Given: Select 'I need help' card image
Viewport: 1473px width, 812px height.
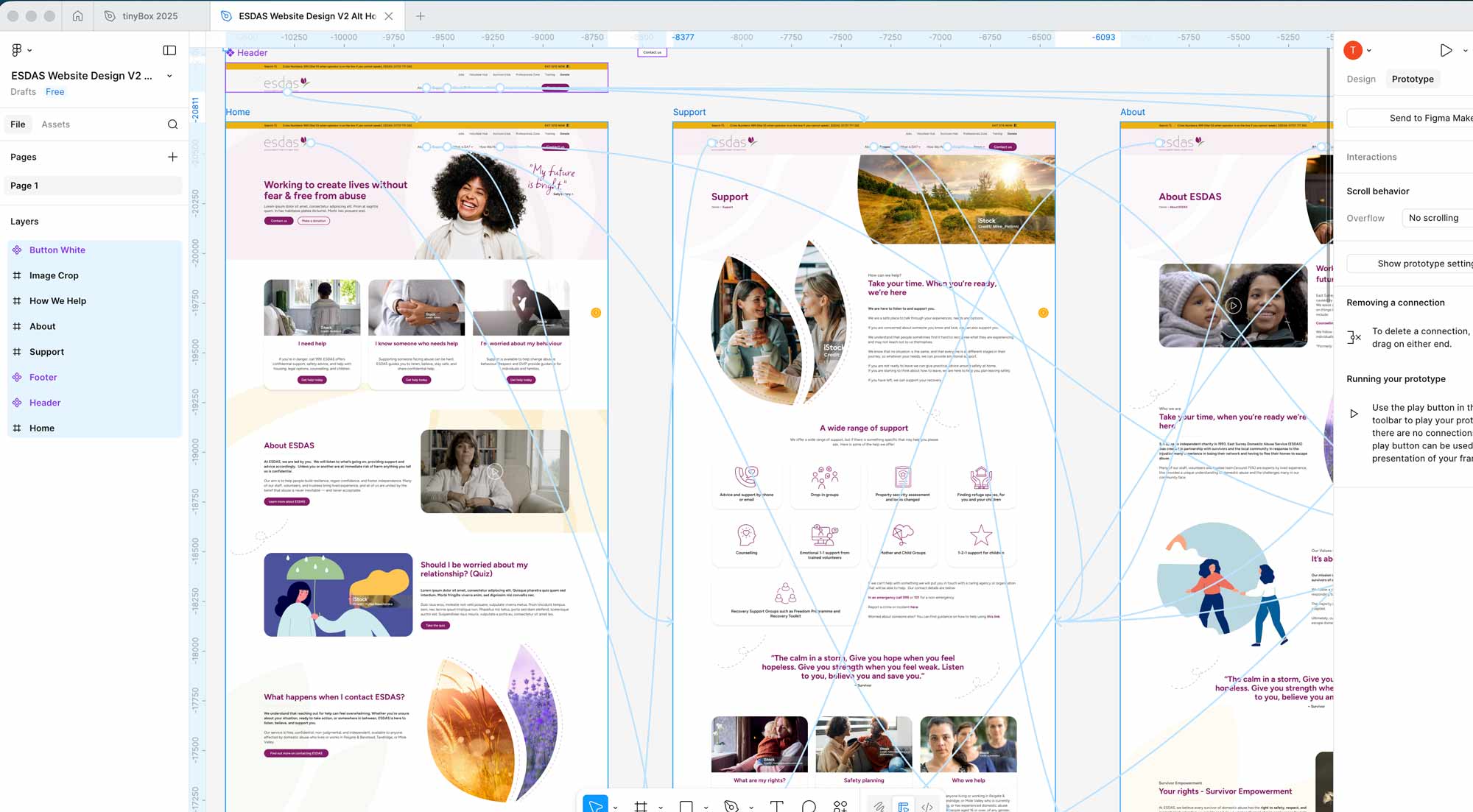Looking at the screenshot, I should (x=312, y=307).
